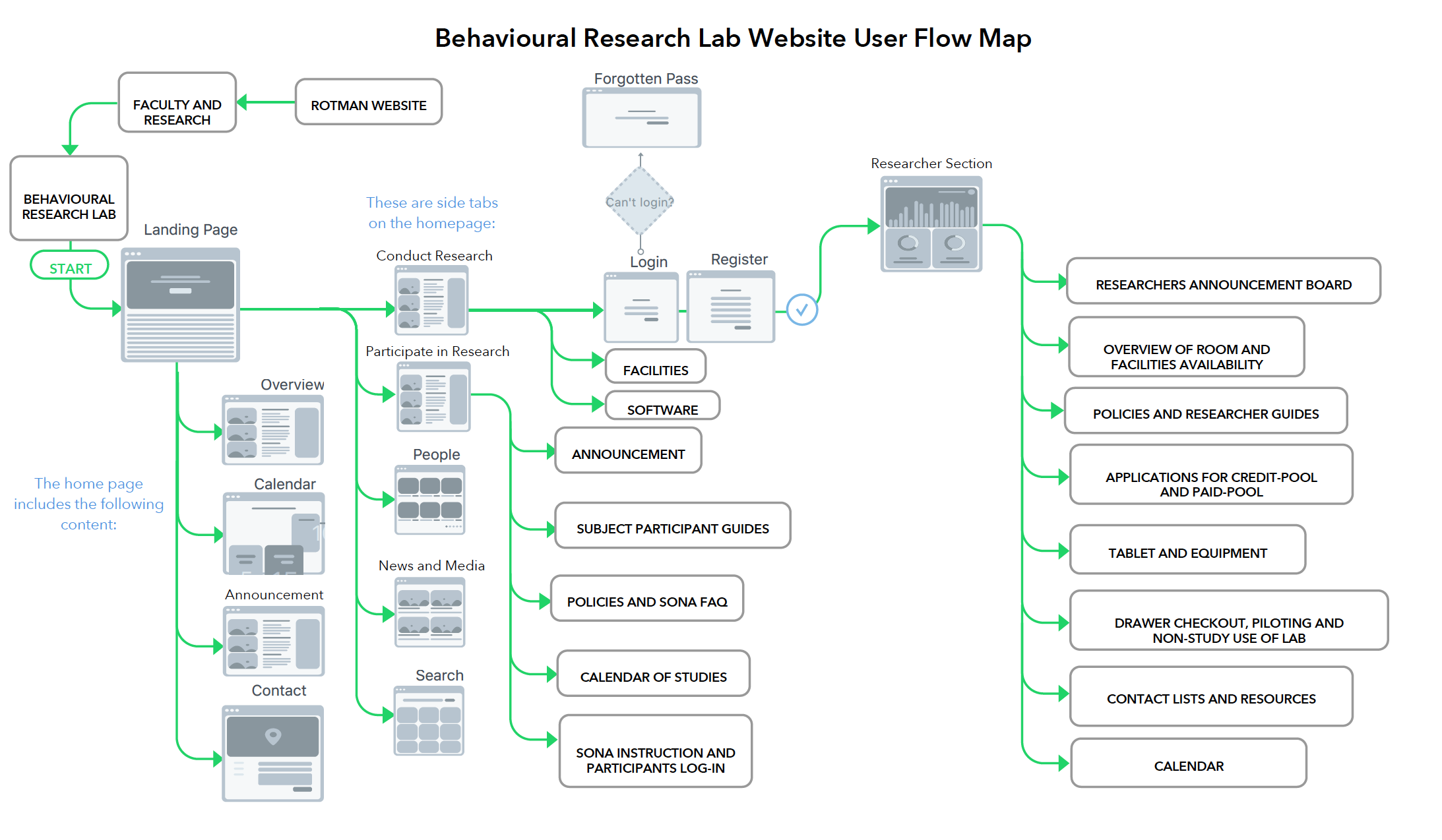Click the 'Participate in Research' label text
The image size is (1442, 840).
[x=437, y=351]
